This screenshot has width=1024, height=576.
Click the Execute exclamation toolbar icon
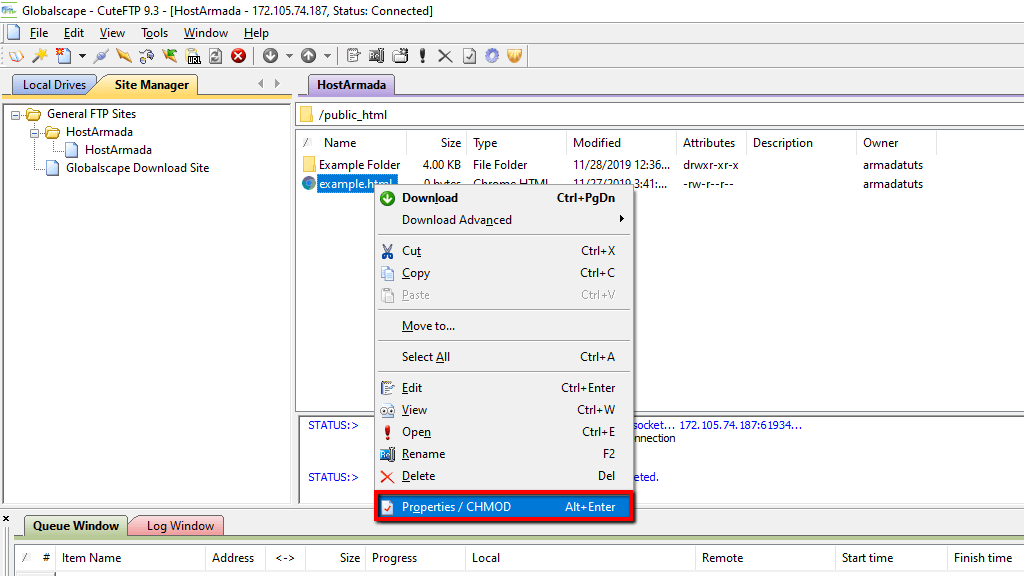tap(423, 56)
